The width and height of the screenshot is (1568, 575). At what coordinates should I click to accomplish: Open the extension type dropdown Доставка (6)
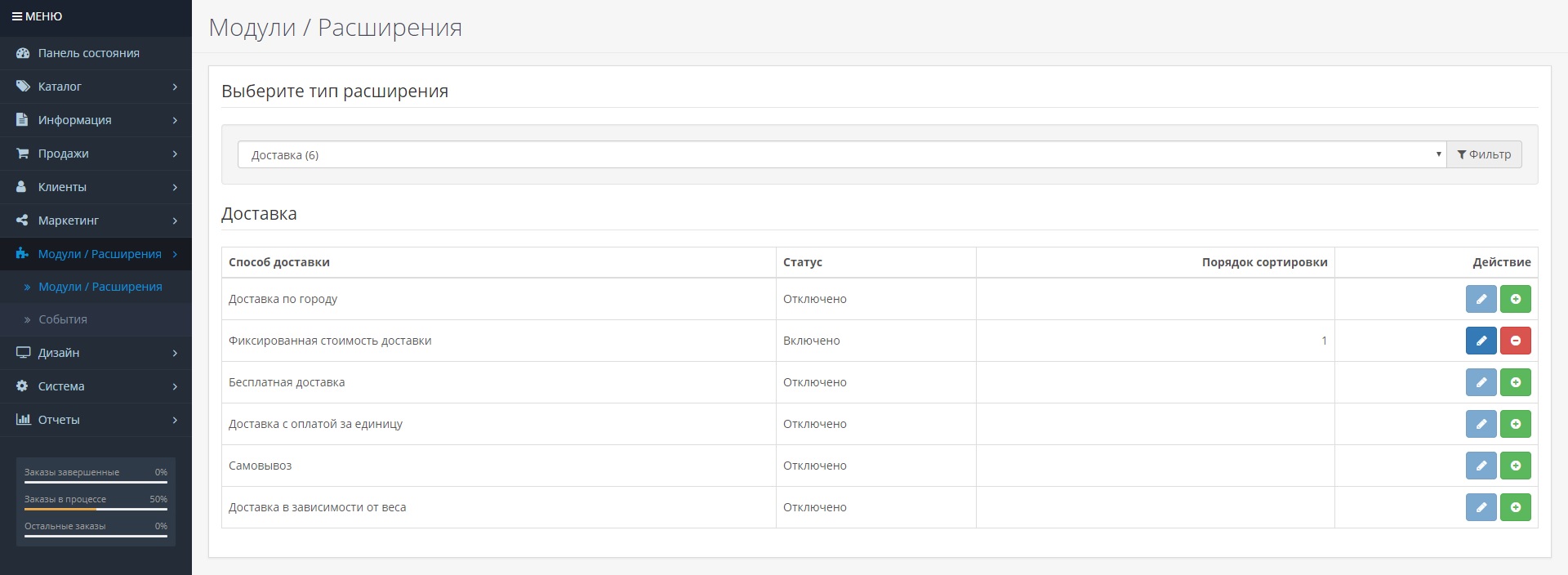tap(841, 154)
